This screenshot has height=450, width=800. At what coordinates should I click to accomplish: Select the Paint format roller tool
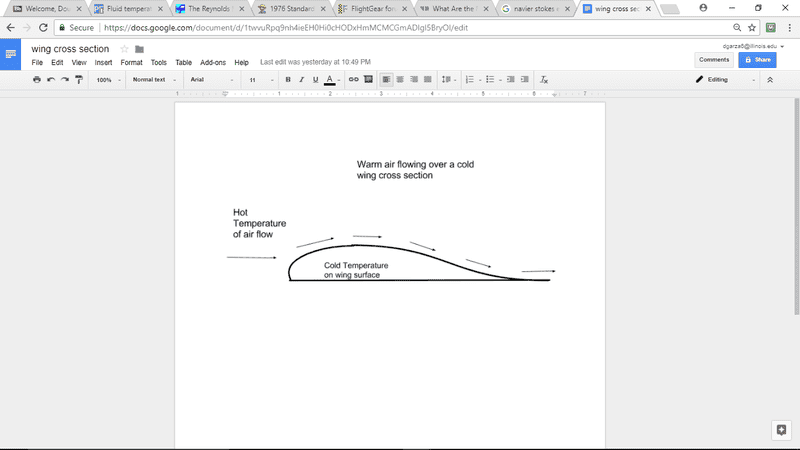(79, 79)
